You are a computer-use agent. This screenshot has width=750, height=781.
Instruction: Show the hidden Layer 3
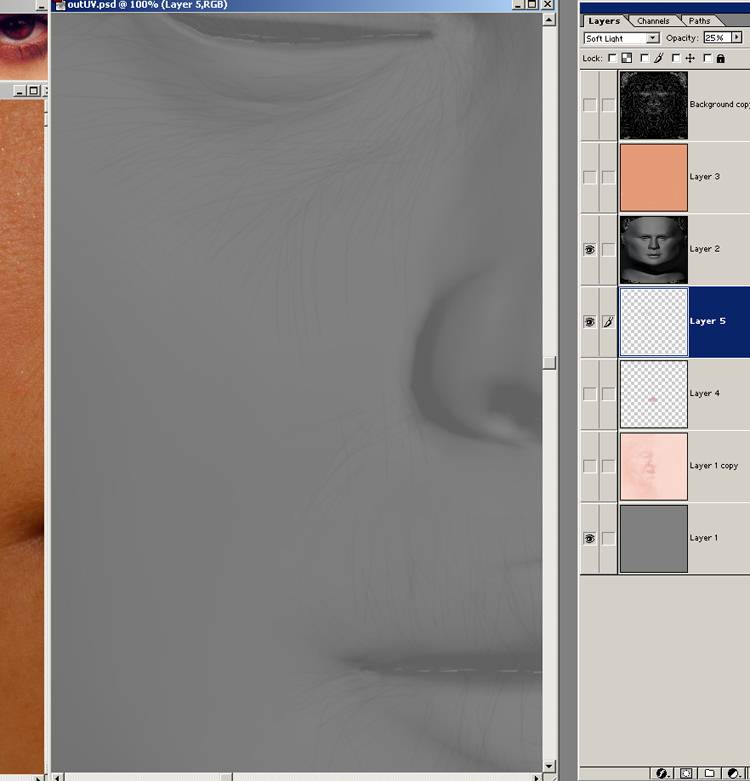tap(589, 177)
